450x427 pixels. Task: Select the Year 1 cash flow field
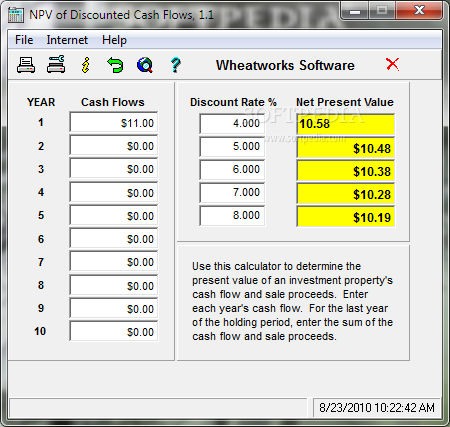point(113,122)
